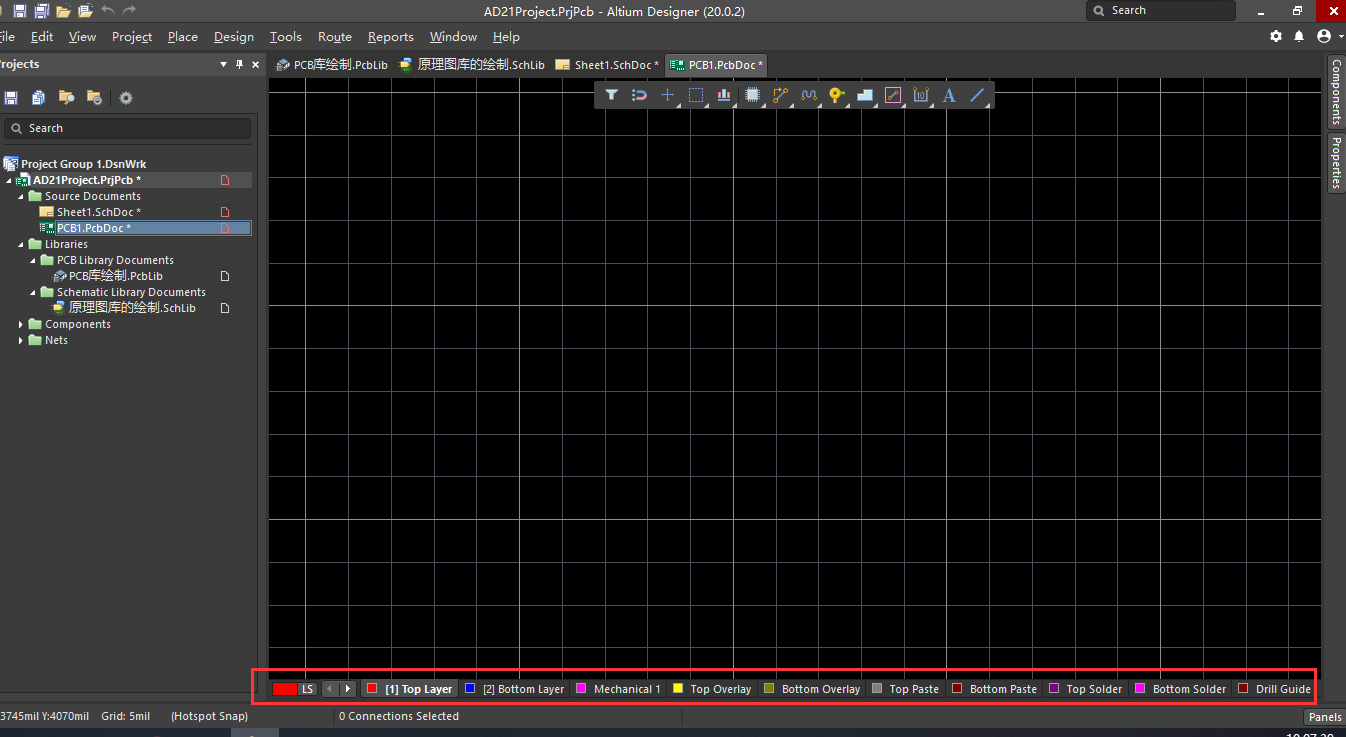Start interactive routing tool
Image resolution: width=1346 pixels, height=737 pixels.
[781, 96]
